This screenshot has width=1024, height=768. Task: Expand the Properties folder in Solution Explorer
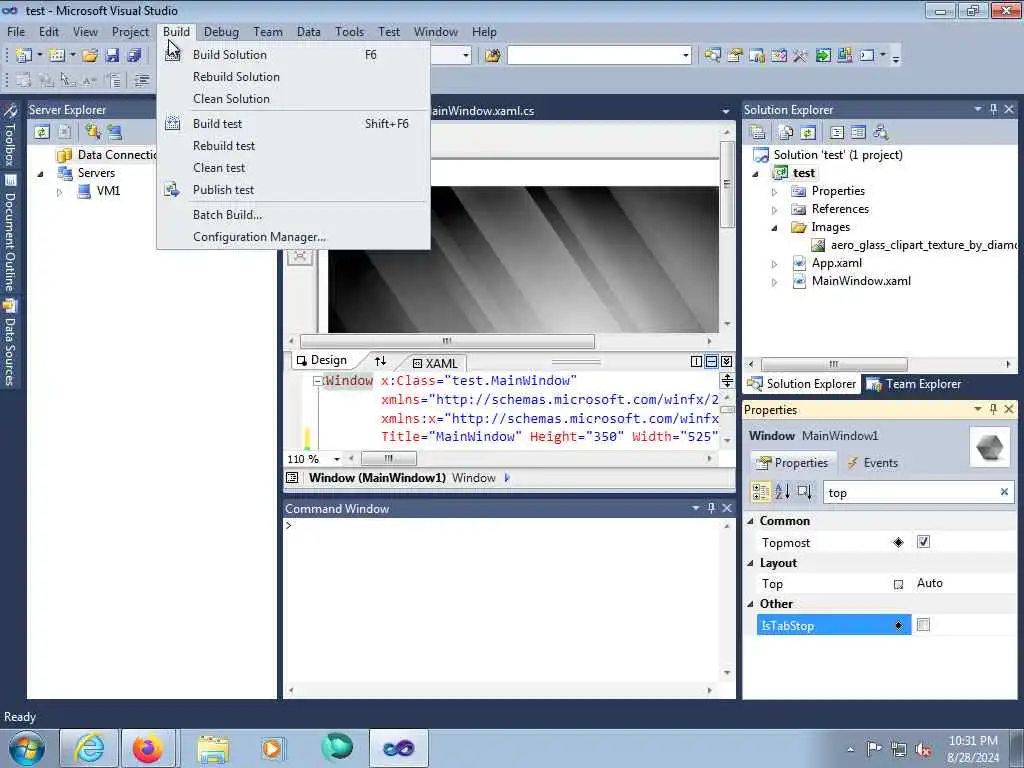pyautogui.click(x=775, y=192)
